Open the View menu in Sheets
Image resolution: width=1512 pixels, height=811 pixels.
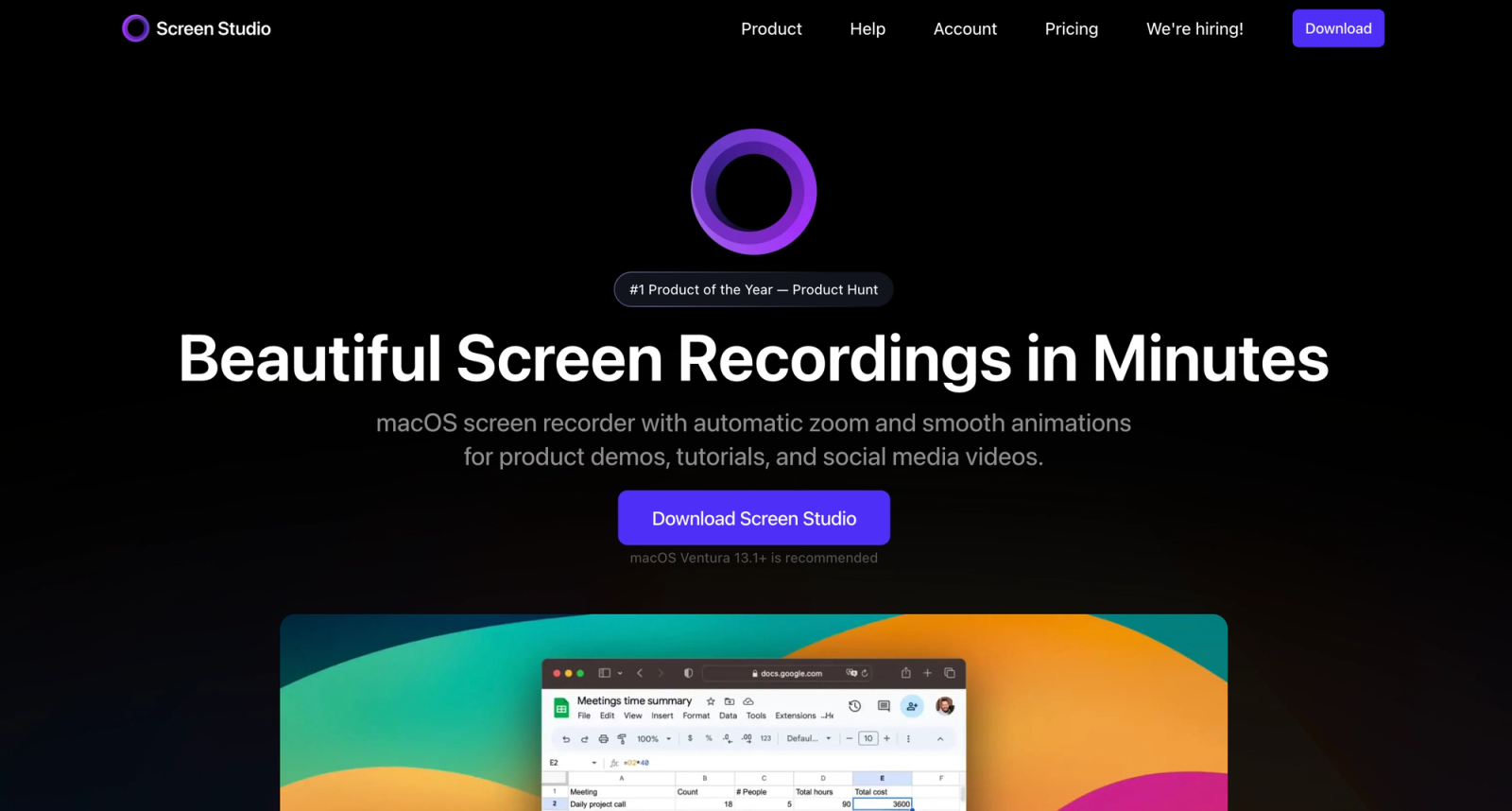pyautogui.click(x=633, y=716)
